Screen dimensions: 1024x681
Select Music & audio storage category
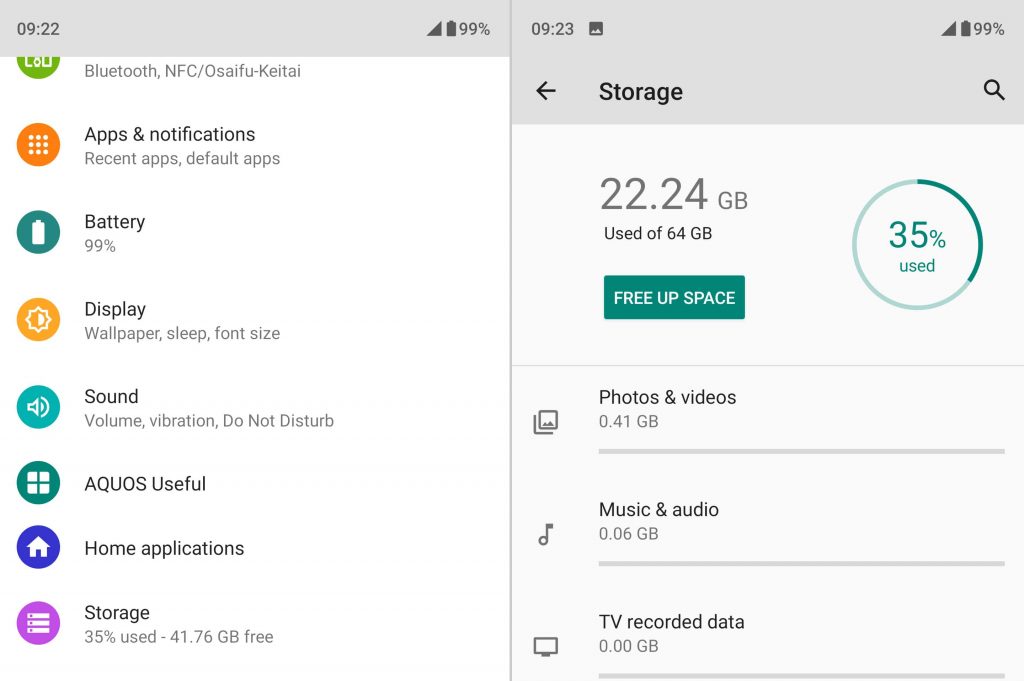point(768,533)
